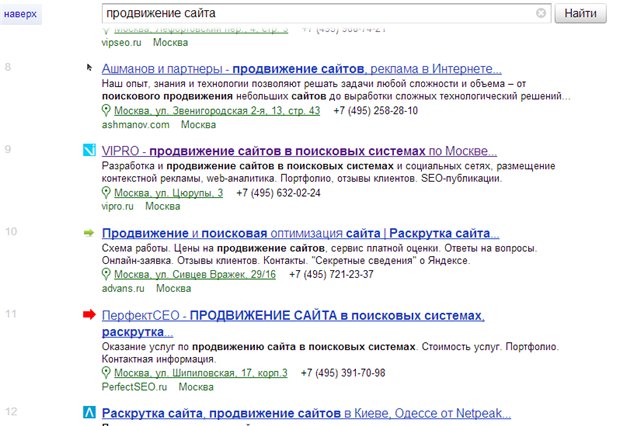Click the наверх link
Viewport: 640px width, 426px height.
20,14
